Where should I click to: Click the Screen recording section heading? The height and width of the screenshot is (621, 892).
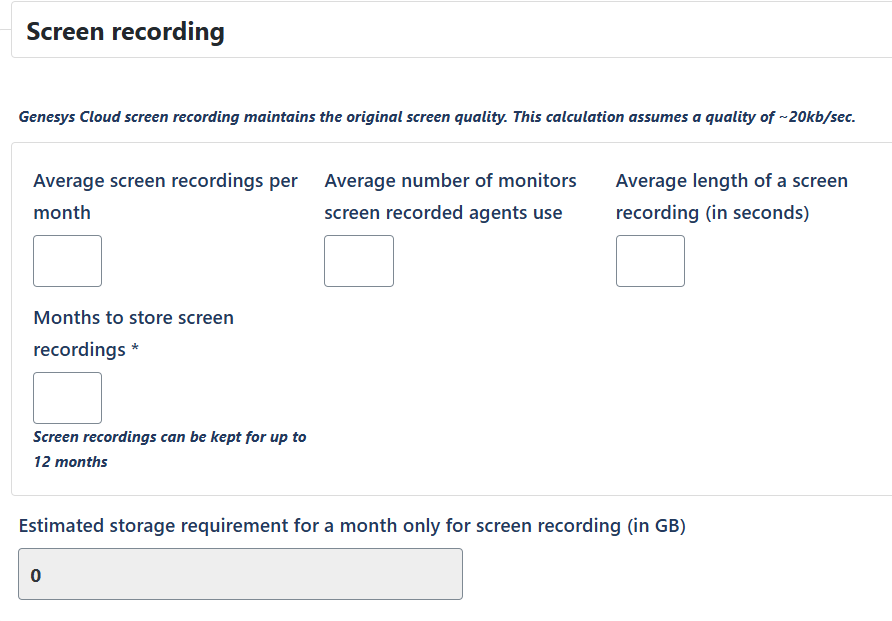125,32
